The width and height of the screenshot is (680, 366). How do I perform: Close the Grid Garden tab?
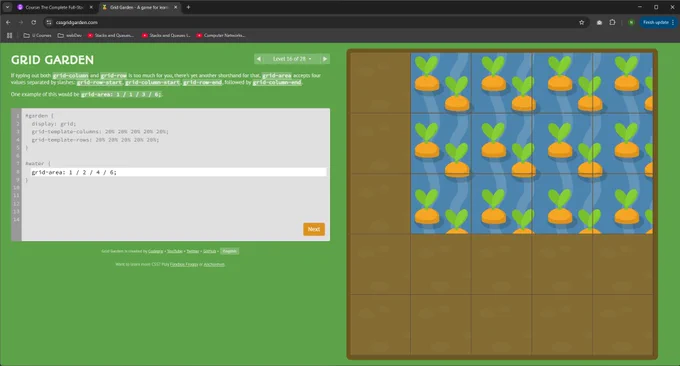pyautogui.click(x=176, y=7)
